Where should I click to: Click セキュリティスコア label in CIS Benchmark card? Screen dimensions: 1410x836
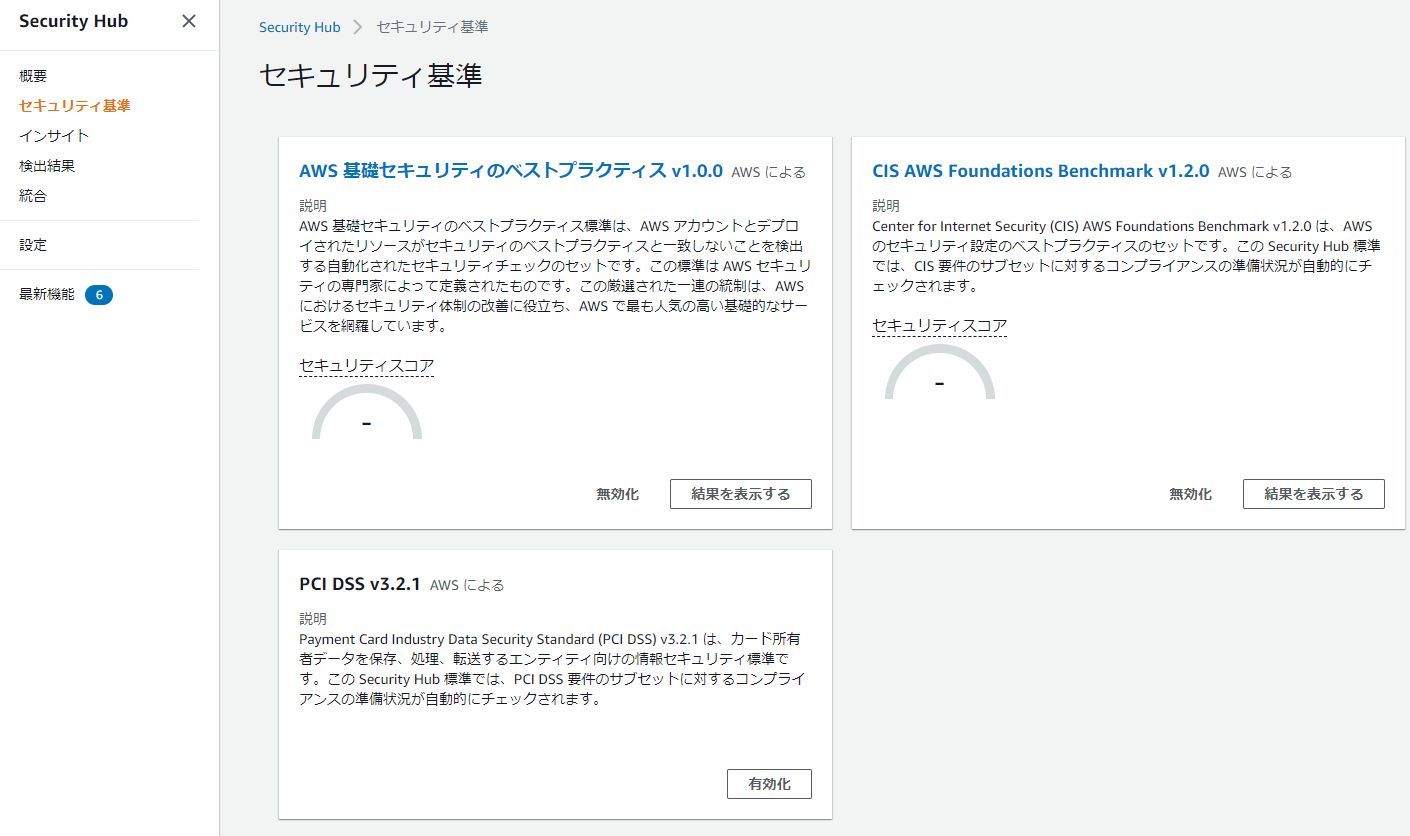(940, 326)
